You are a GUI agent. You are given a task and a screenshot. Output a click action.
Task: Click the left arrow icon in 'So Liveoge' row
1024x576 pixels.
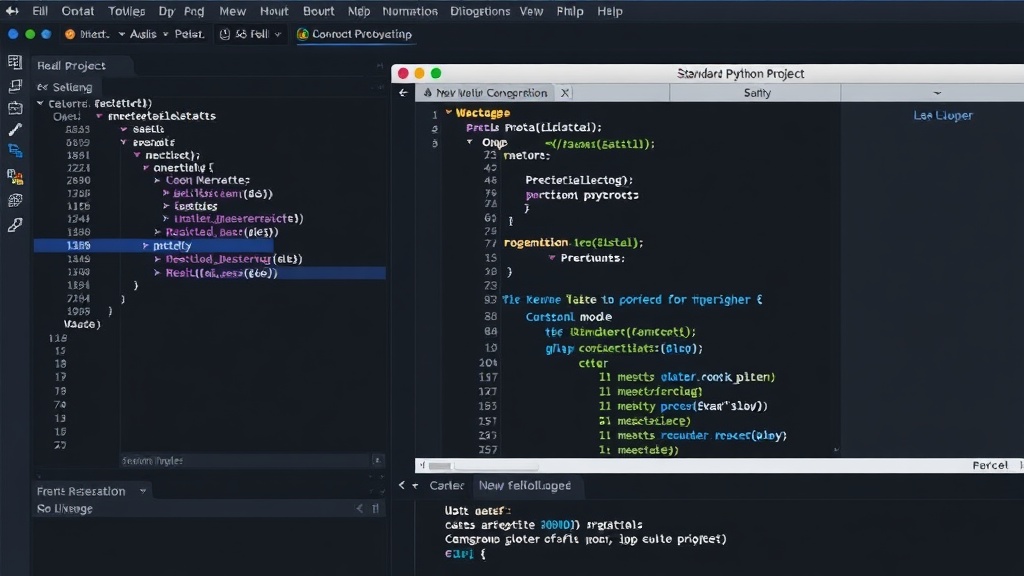point(359,508)
